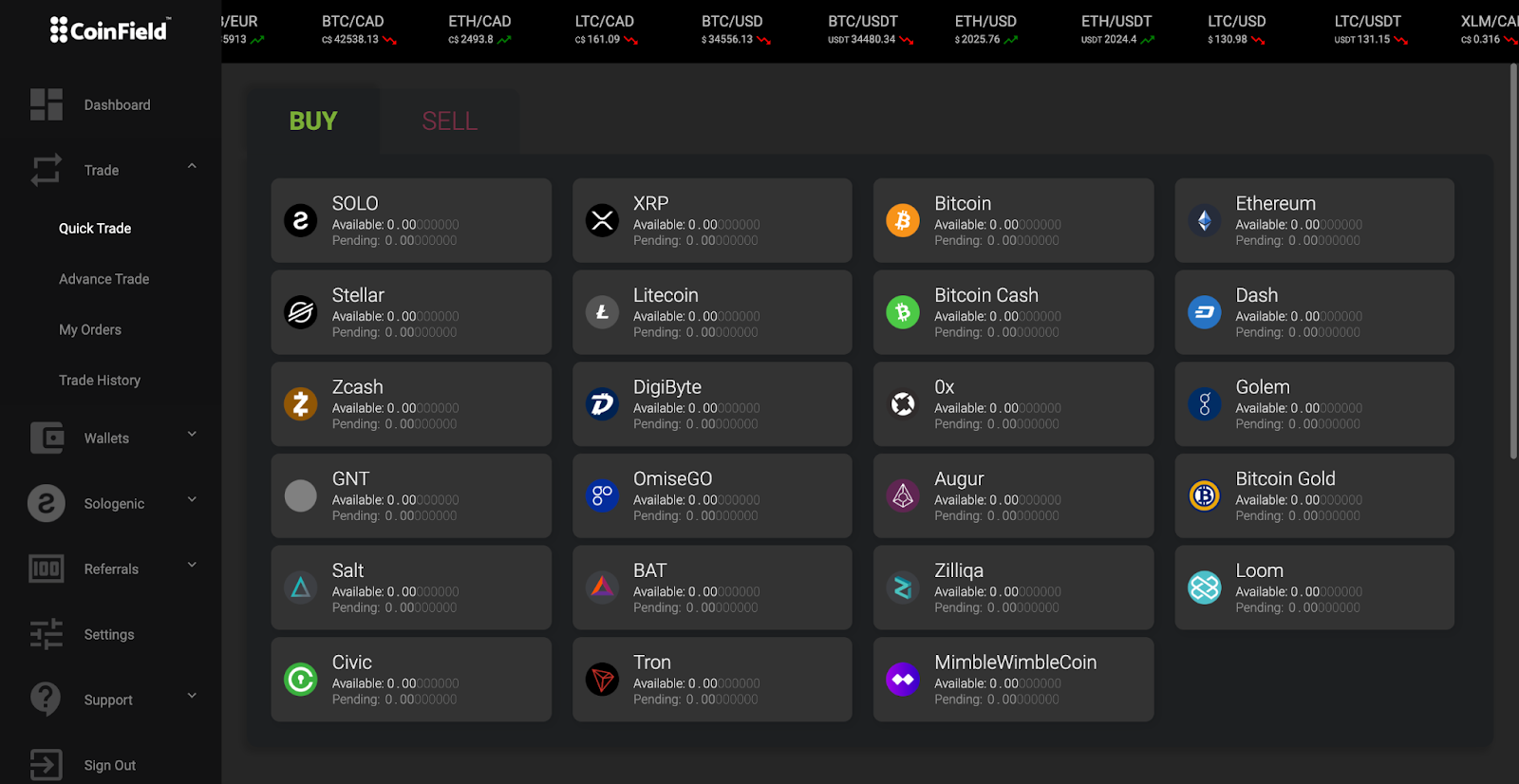Click the ETH/USDT ticker pair
This screenshot has height=784, width=1519.
click(x=1116, y=21)
